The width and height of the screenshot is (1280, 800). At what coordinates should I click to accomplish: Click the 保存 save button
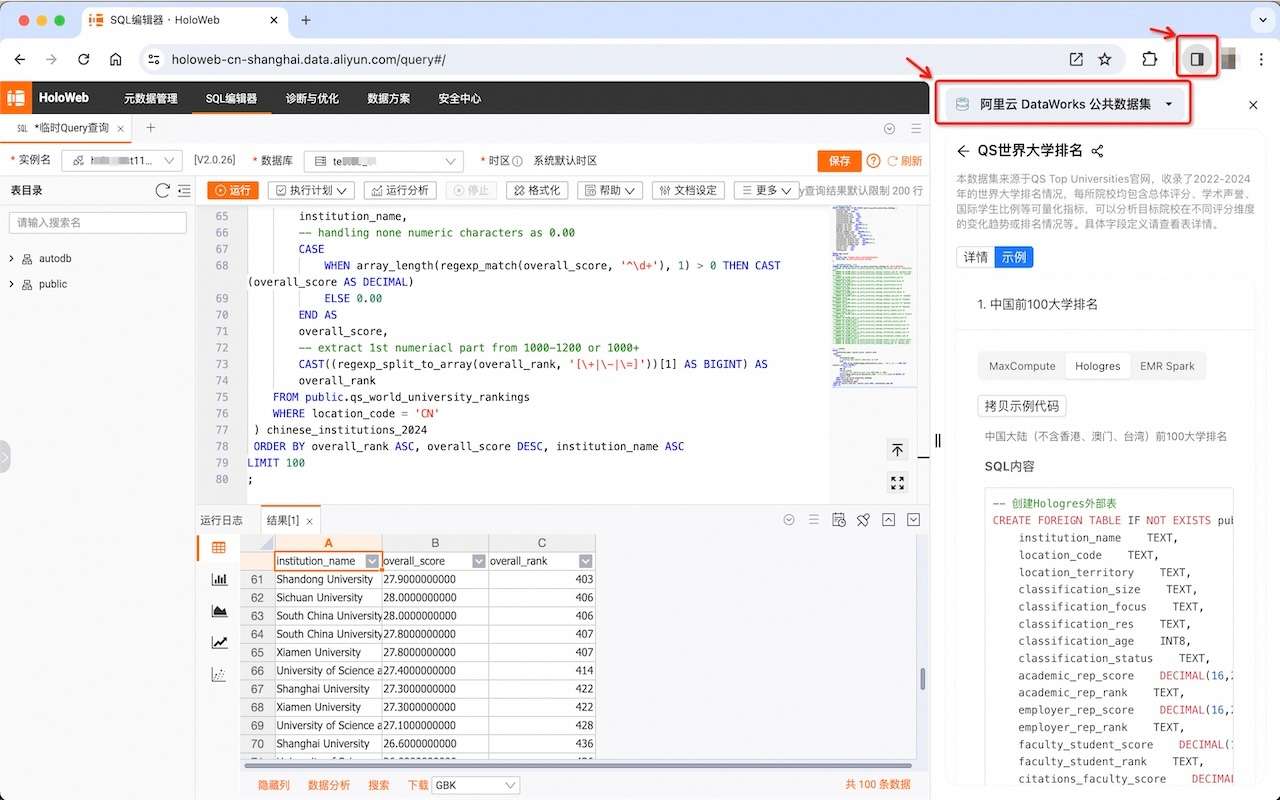coord(839,161)
